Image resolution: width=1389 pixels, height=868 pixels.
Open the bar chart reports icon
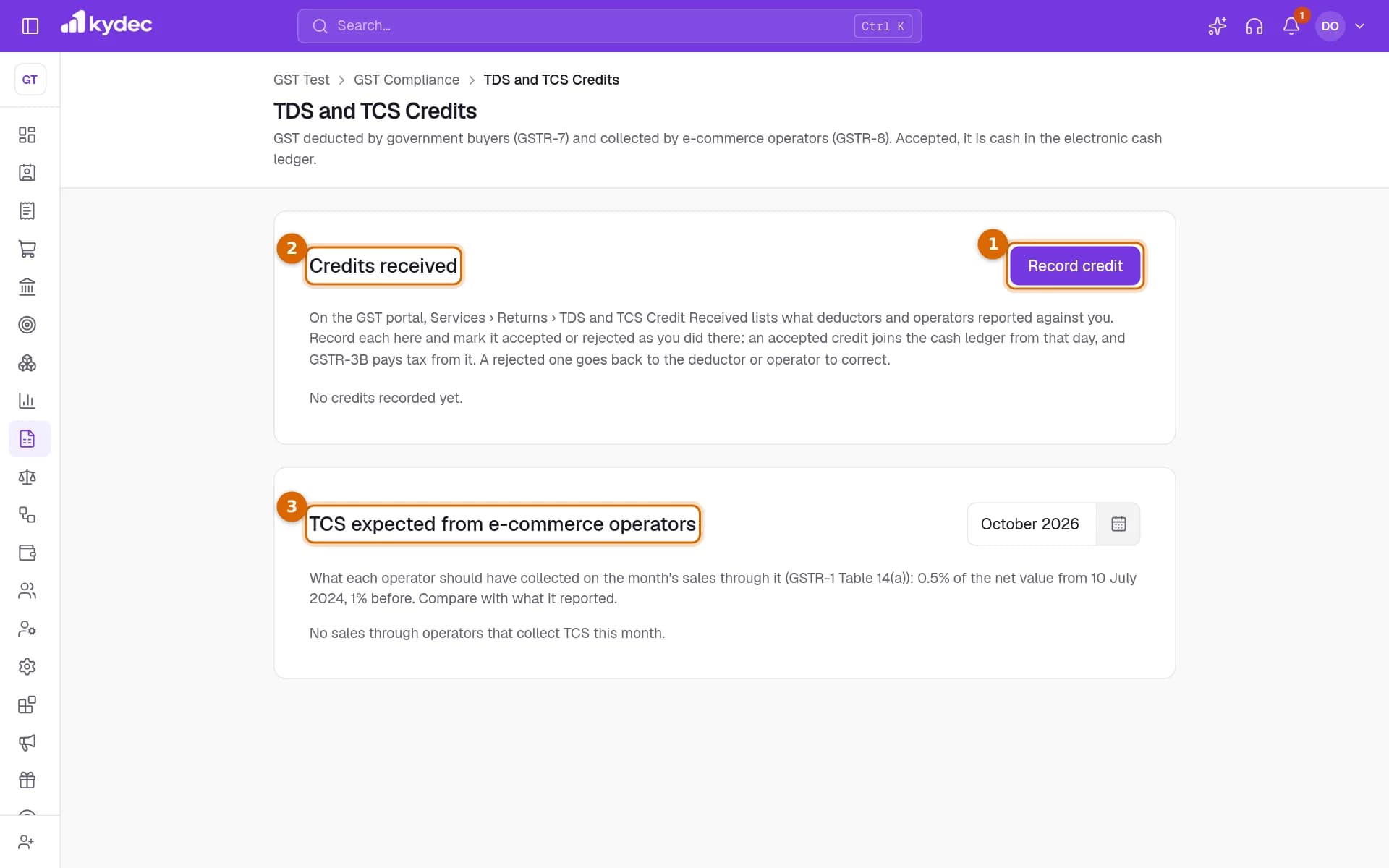(27, 401)
